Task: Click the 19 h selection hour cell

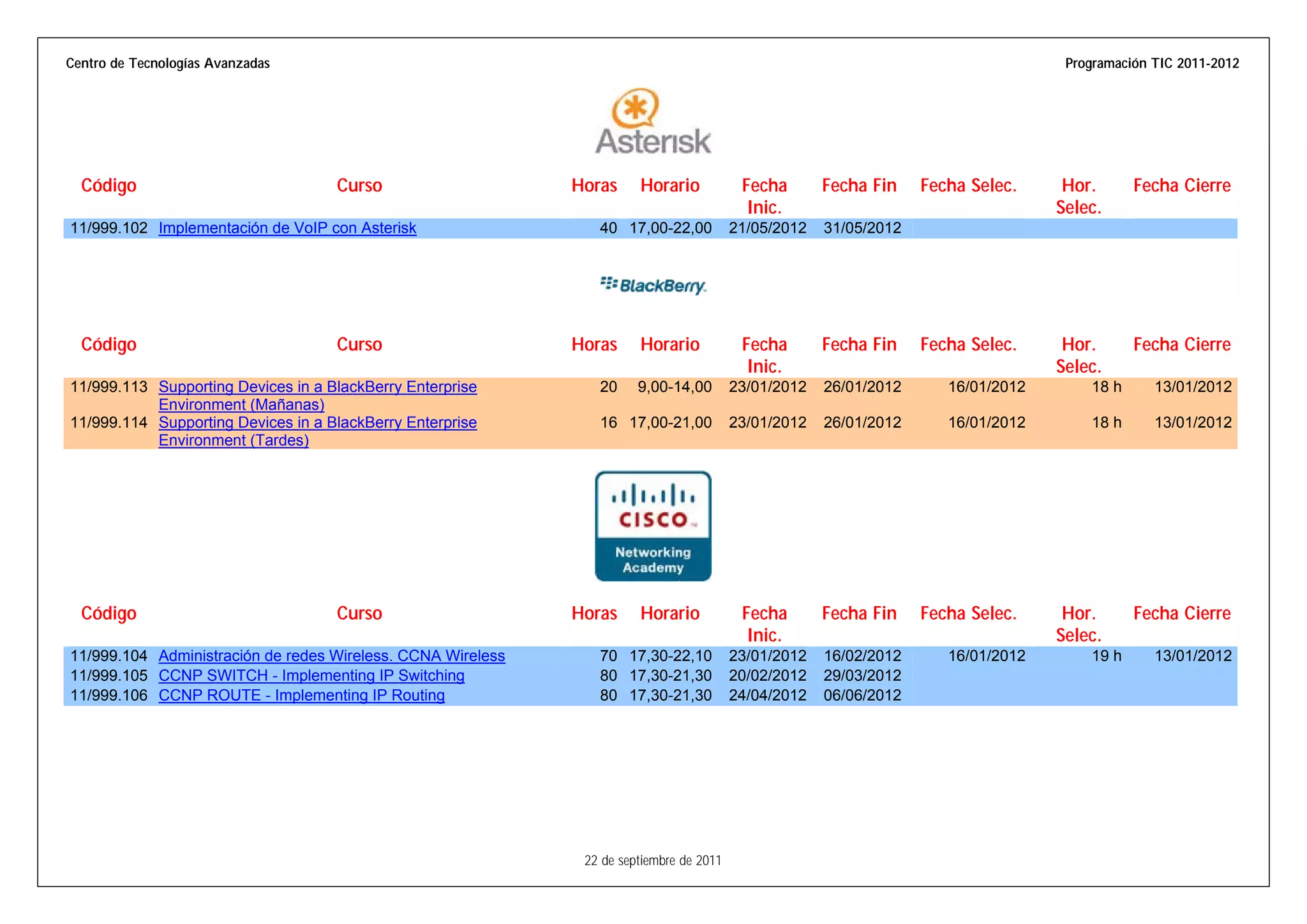Action: 1106,656
